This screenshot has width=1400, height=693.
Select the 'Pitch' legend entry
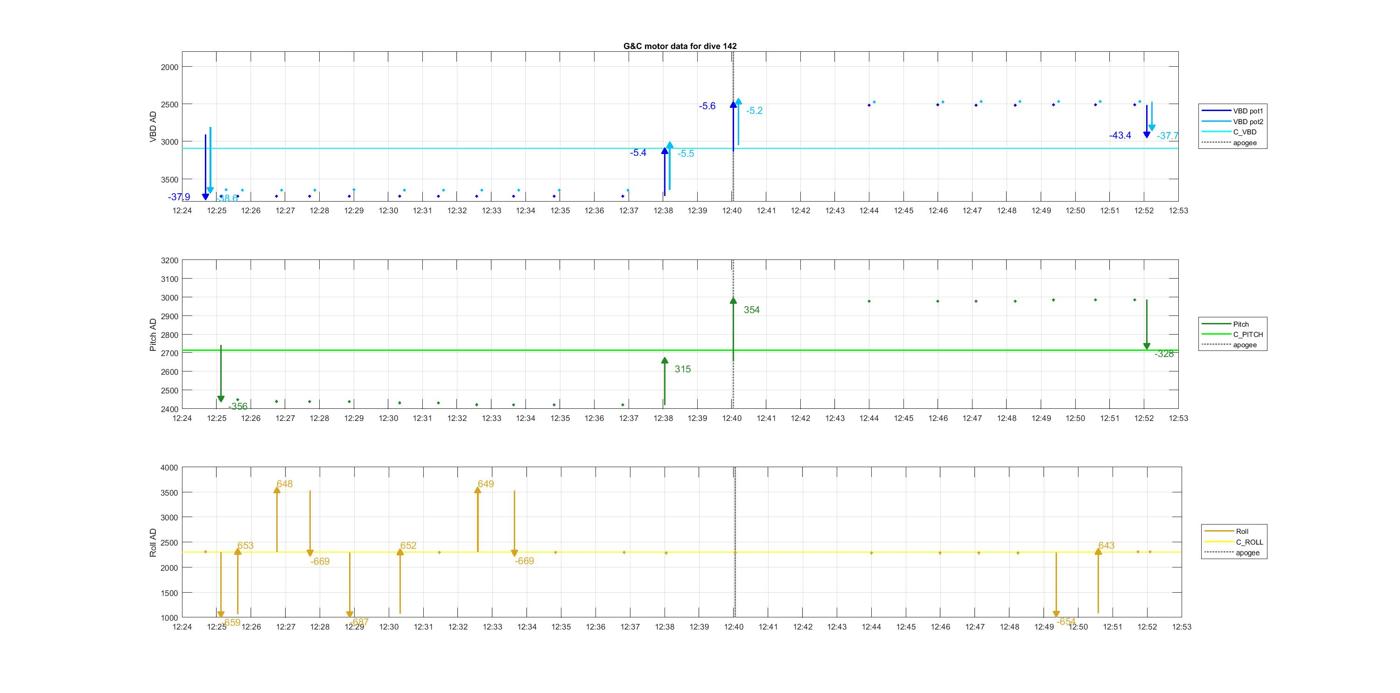click(x=1226, y=324)
